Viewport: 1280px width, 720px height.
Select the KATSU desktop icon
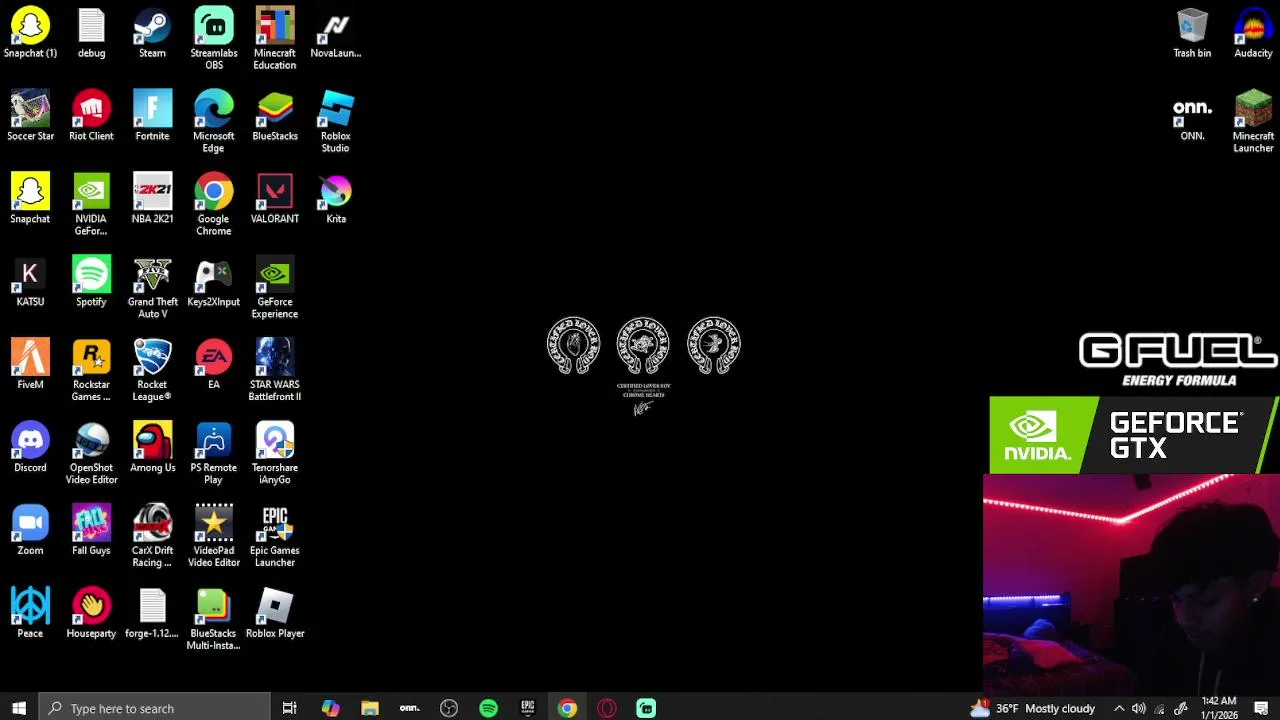coord(30,282)
